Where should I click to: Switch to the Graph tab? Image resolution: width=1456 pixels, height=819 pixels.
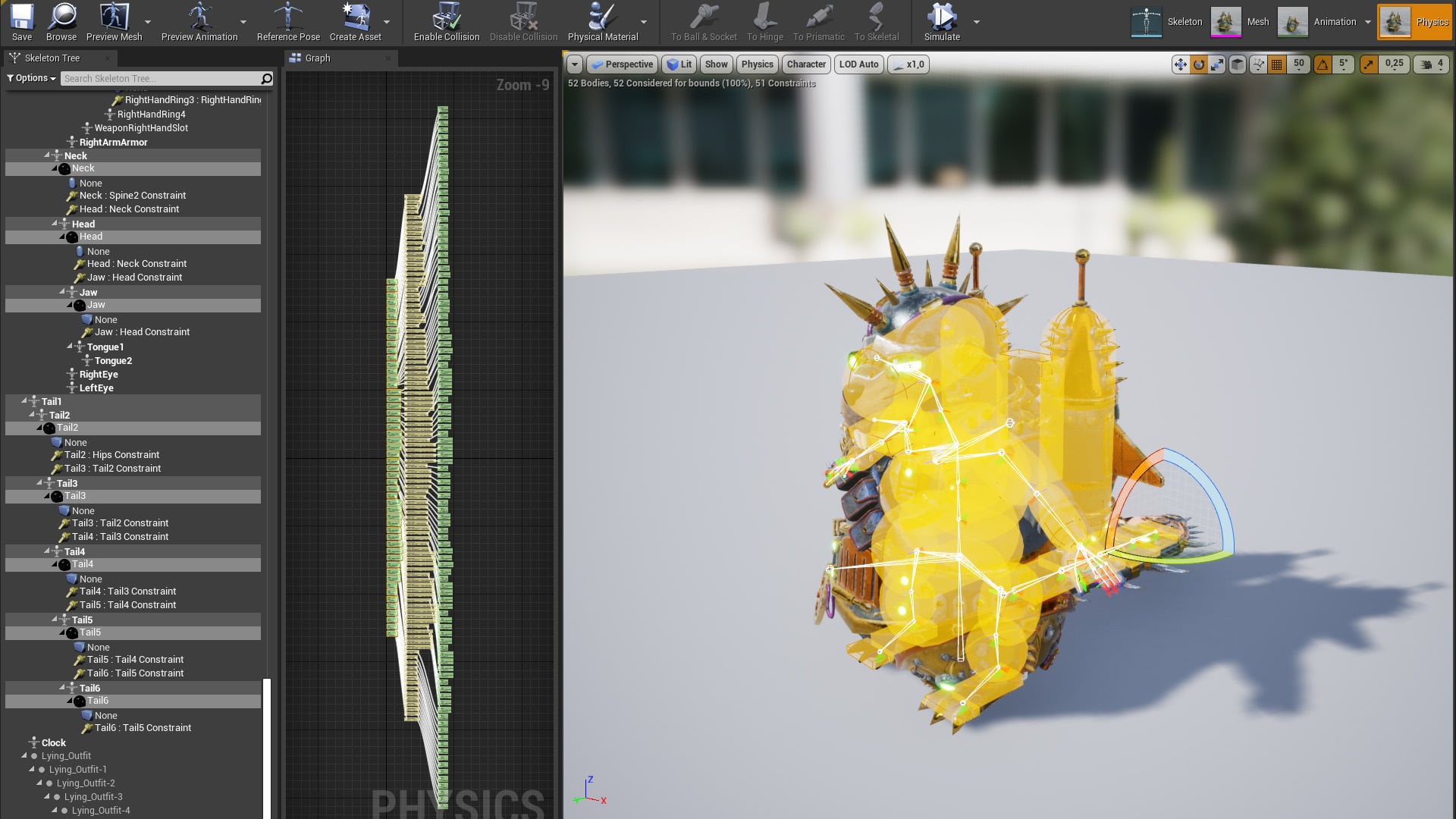click(317, 58)
